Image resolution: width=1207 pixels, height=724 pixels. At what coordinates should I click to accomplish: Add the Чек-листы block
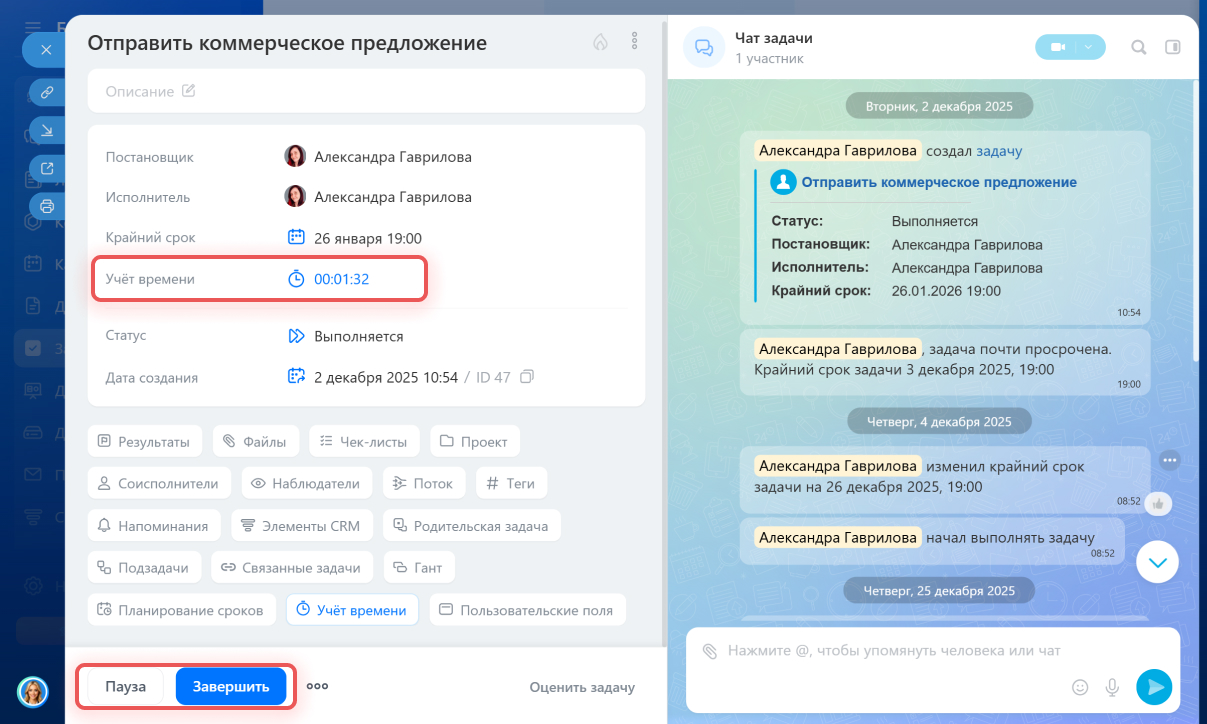(364, 441)
